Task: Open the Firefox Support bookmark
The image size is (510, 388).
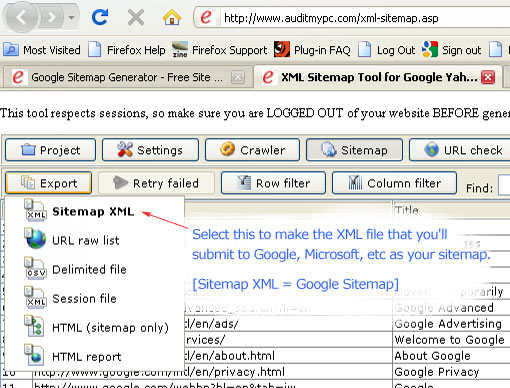Action: tap(220, 50)
